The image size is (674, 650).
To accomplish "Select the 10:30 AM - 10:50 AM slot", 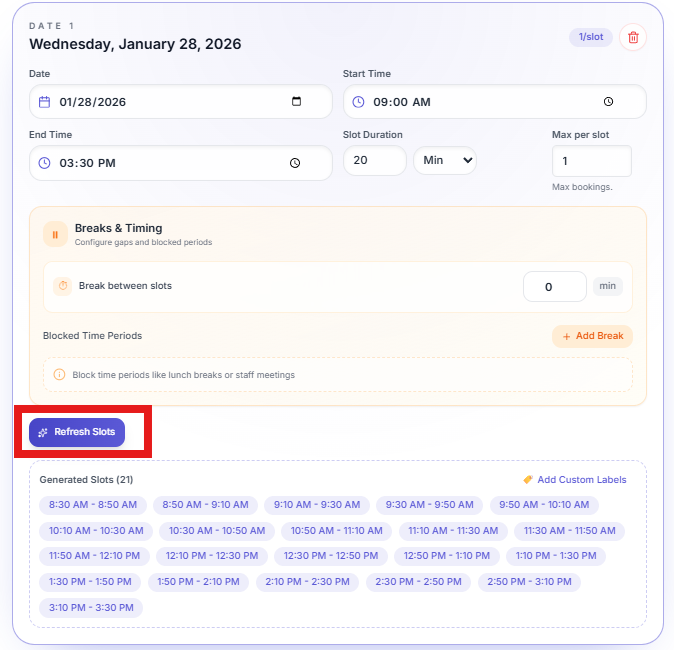I will [x=217, y=531].
